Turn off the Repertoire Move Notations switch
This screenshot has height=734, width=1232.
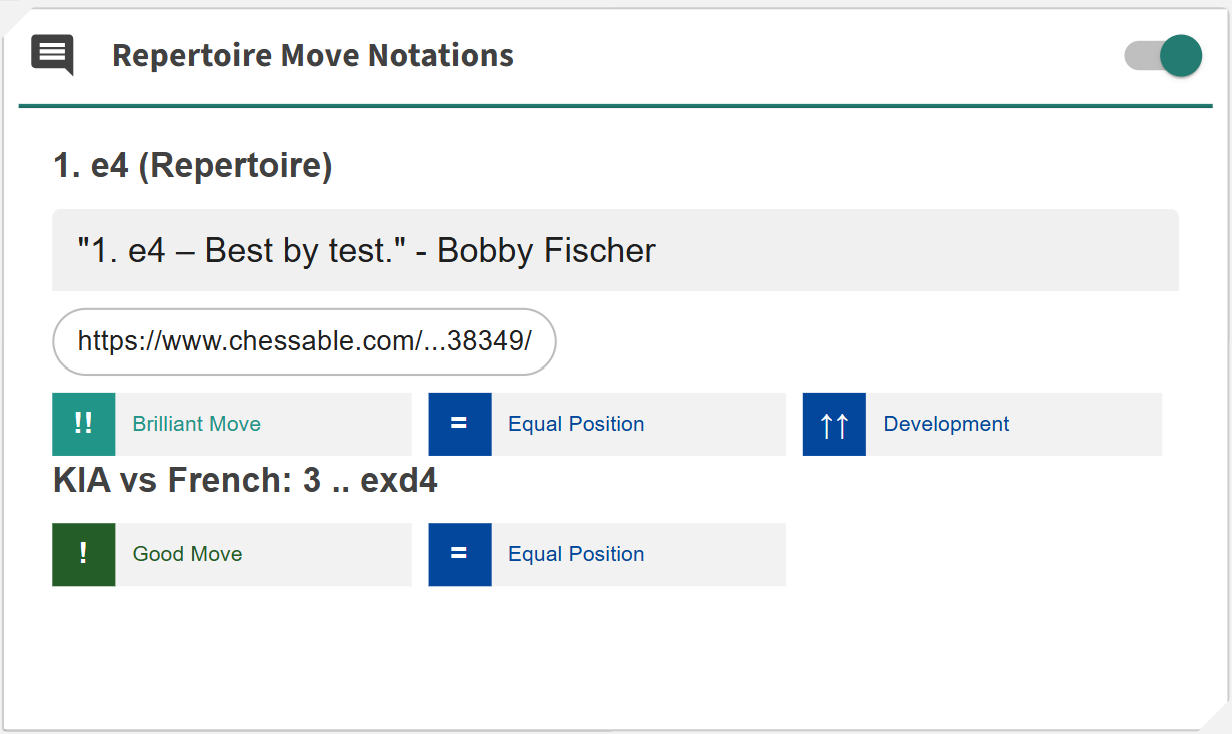pos(1162,55)
